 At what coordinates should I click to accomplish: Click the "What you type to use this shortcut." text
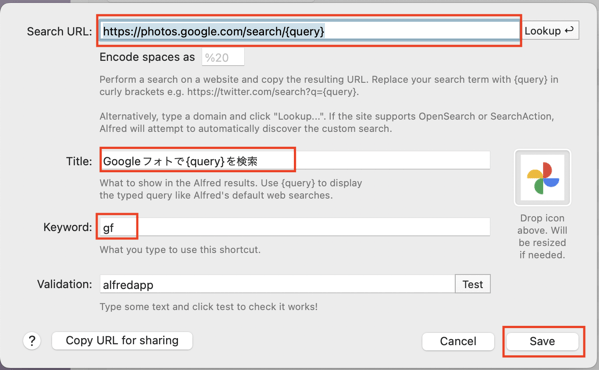coord(180,250)
